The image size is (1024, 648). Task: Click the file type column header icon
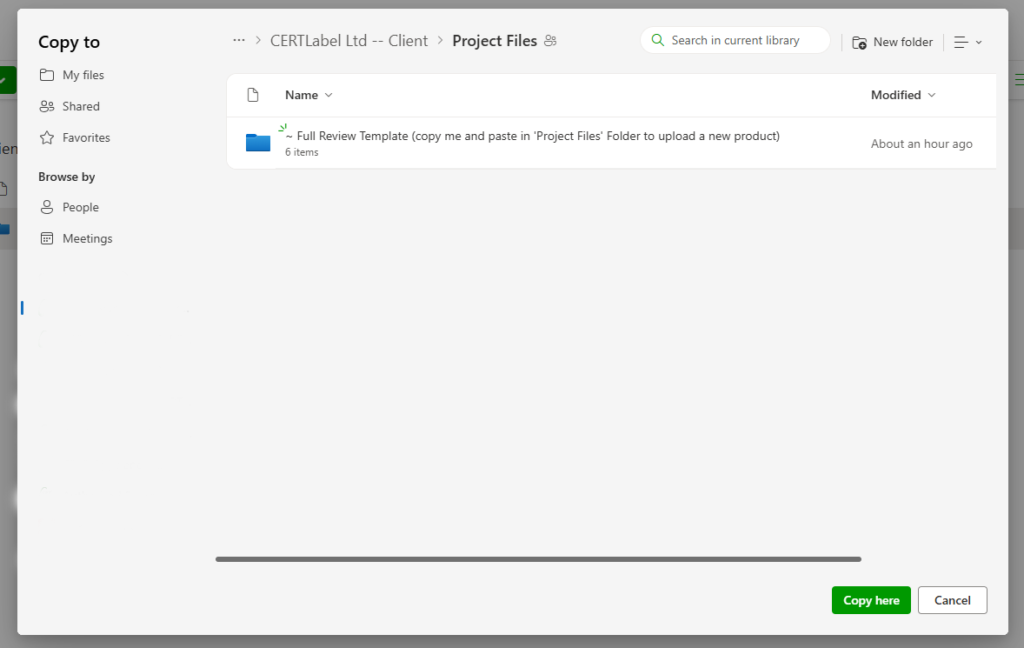pos(253,95)
